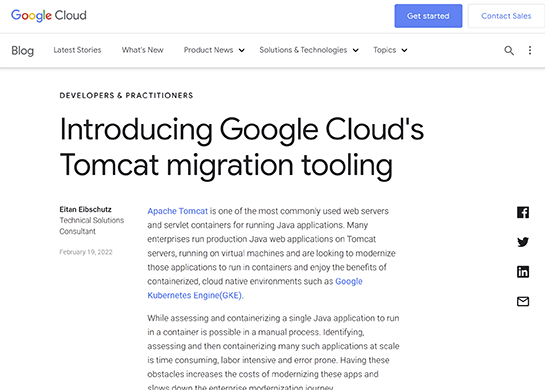Follow the Apache Tomcat link
The image size is (545, 390).
(x=177, y=211)
